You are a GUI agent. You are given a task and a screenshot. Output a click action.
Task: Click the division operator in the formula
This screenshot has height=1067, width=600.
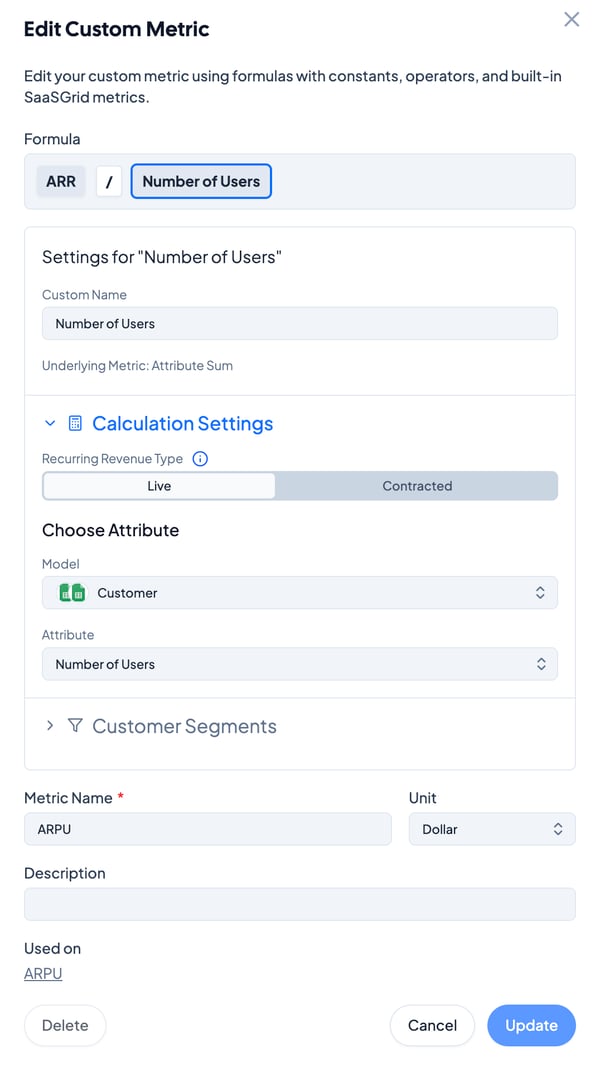click(108, 181)
